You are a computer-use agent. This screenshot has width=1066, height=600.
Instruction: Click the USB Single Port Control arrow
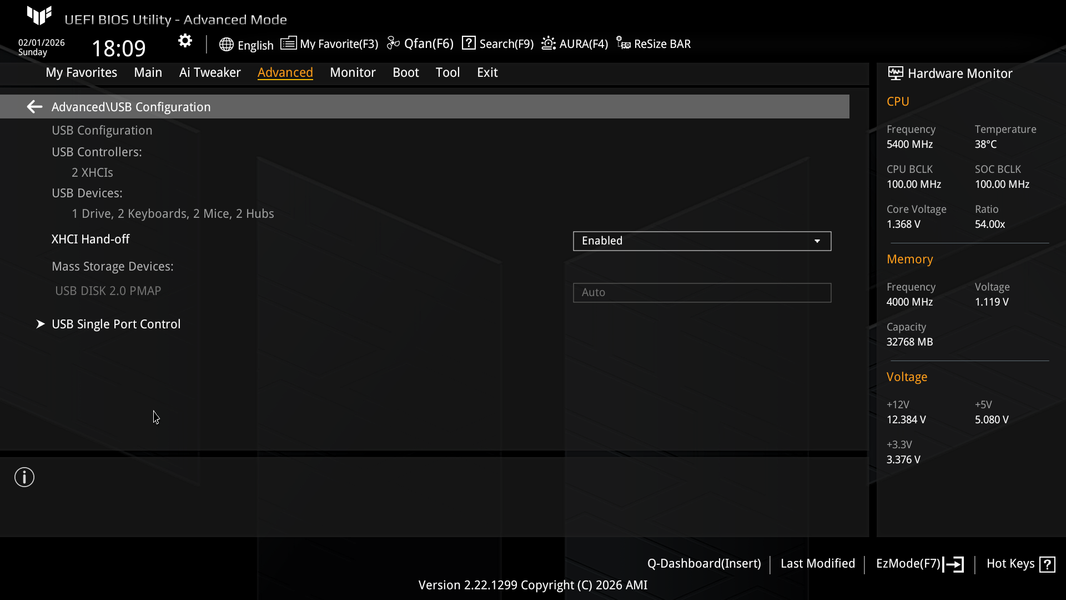point(40,324)
